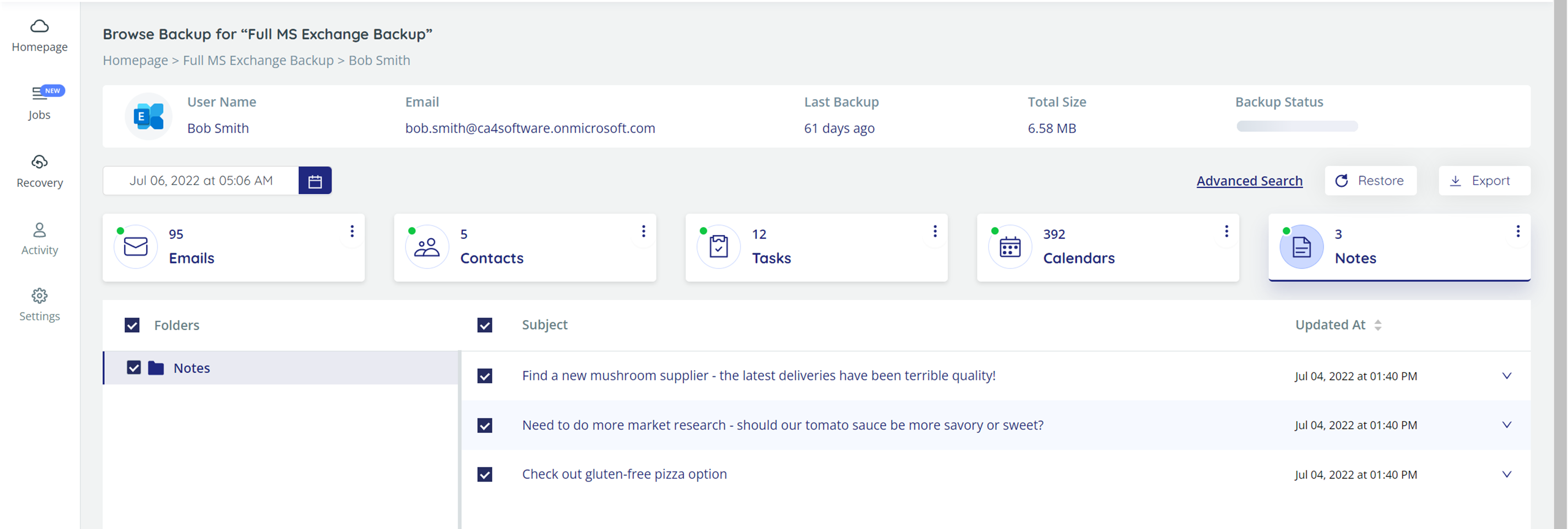
Task: Open the Homepage cloud icon
Action: pos(40,26)
